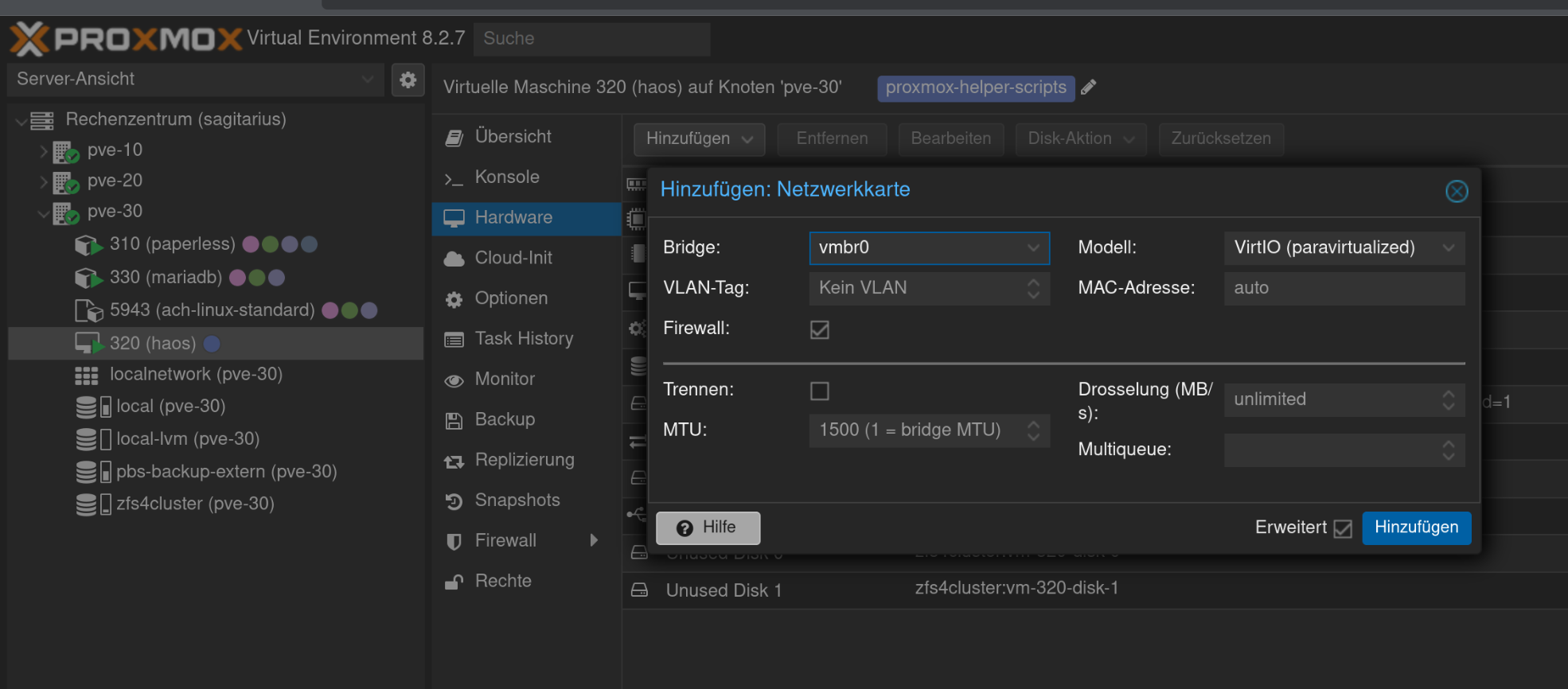
Task: Click the pve-10 node icon
Action: click(66, 151)
